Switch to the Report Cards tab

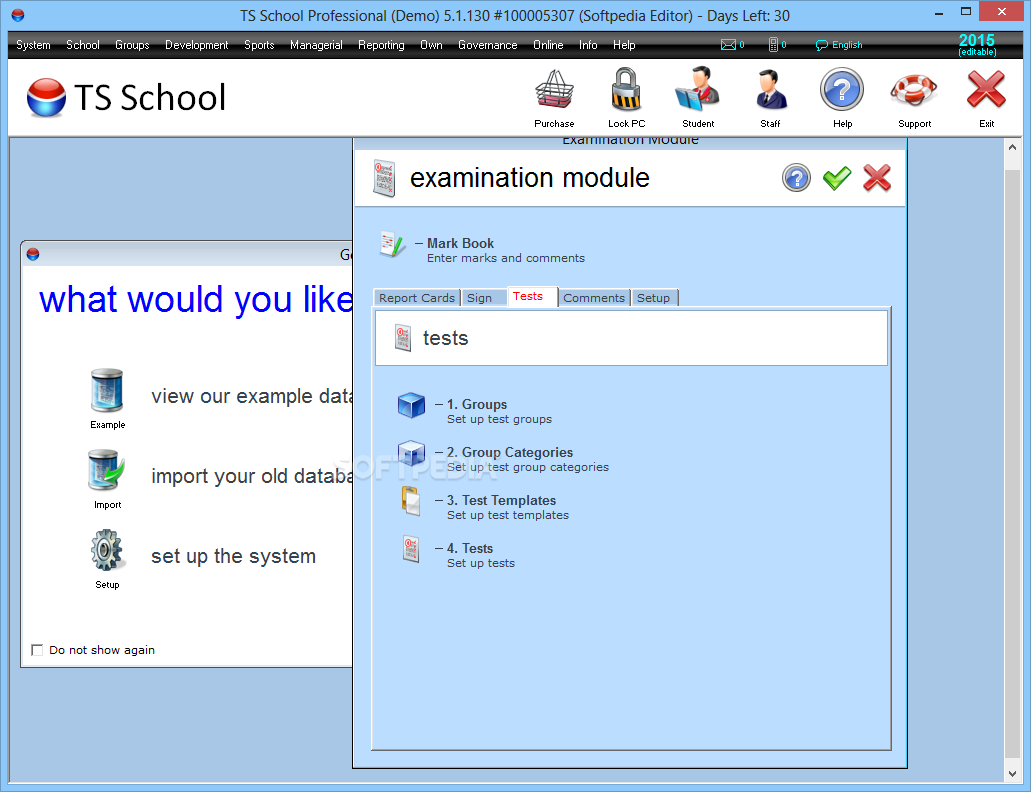pos(417,298)
